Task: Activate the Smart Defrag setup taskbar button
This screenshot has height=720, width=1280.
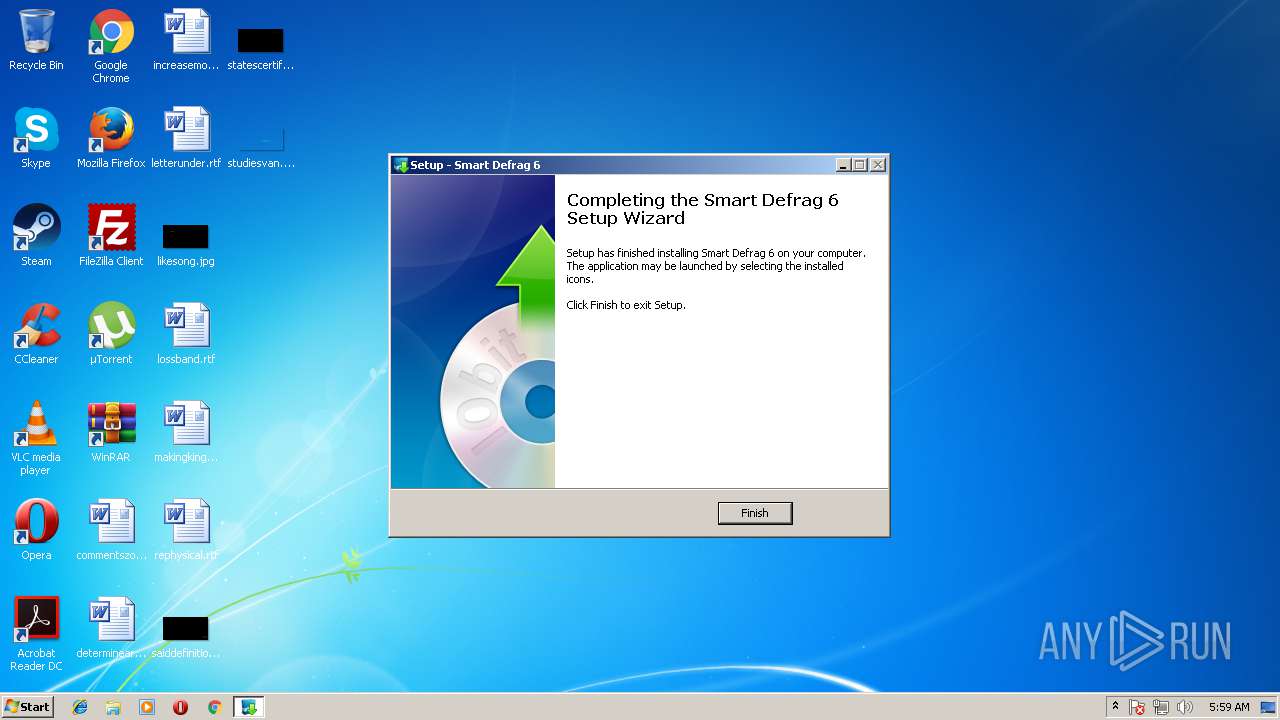Action: pos(248,707)
